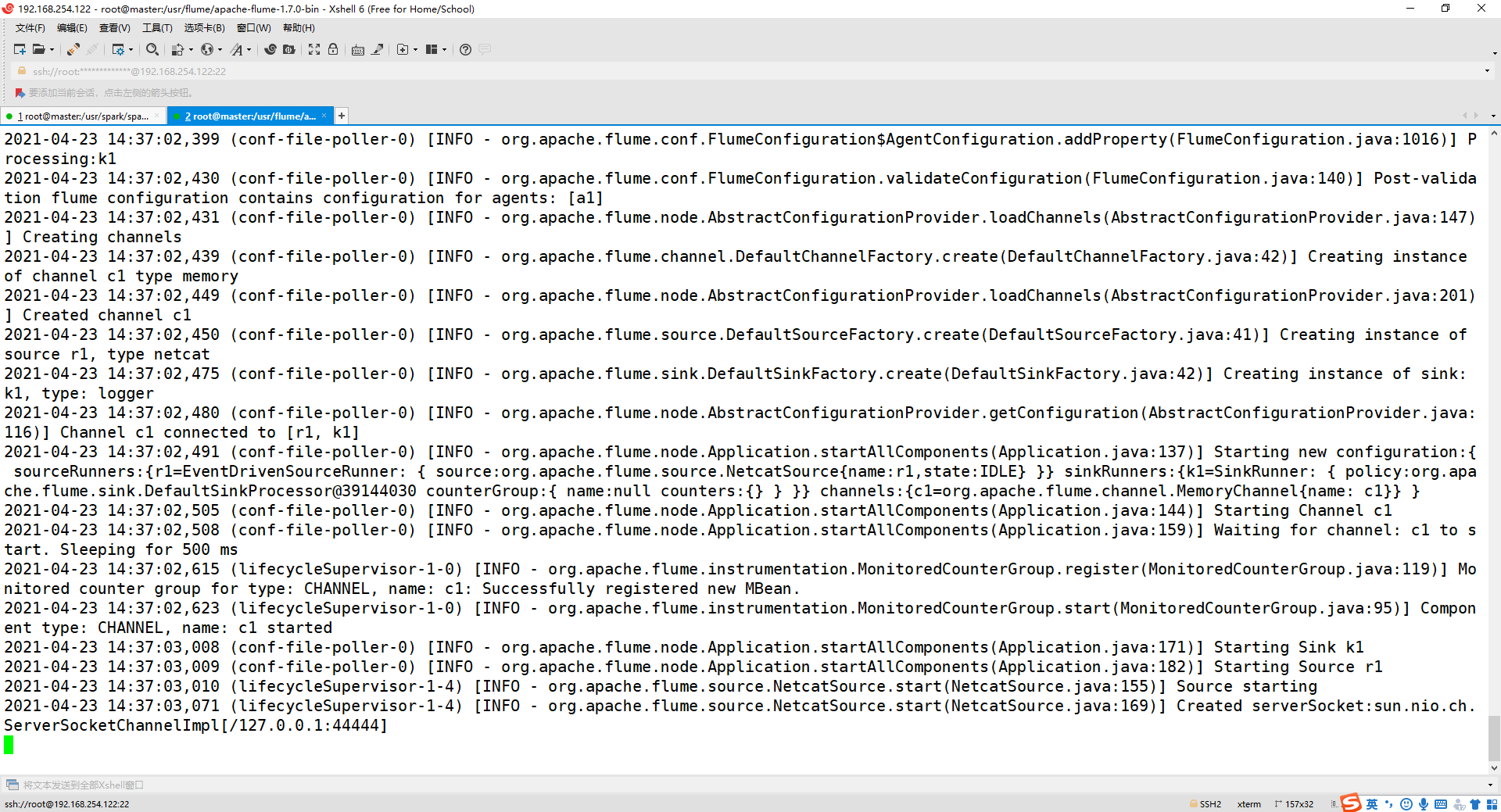
Task: Open the Sogou soft keyboard icon
Action: (x=1441, y=804)
